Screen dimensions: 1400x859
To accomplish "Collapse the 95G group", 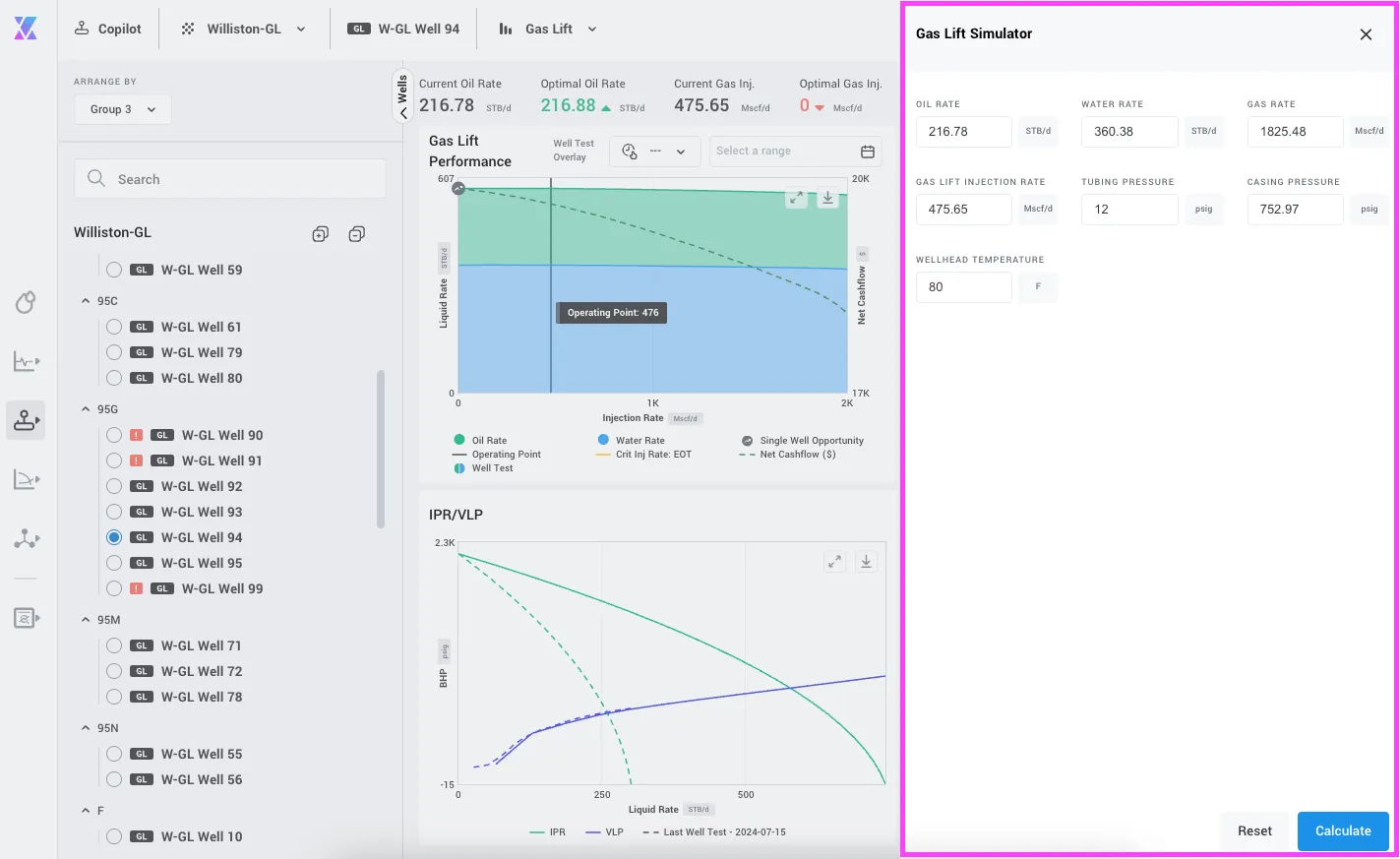I will 86,409.
